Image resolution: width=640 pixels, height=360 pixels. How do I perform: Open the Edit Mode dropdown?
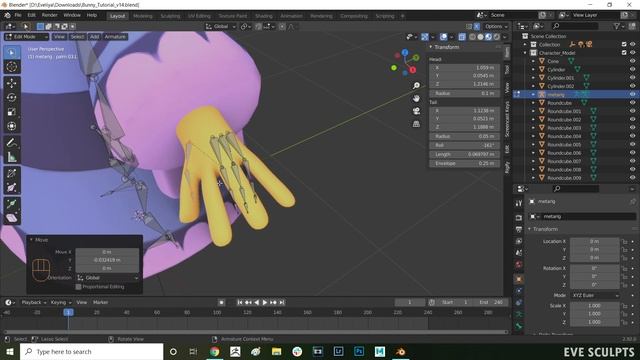click(x=27, y=37)
